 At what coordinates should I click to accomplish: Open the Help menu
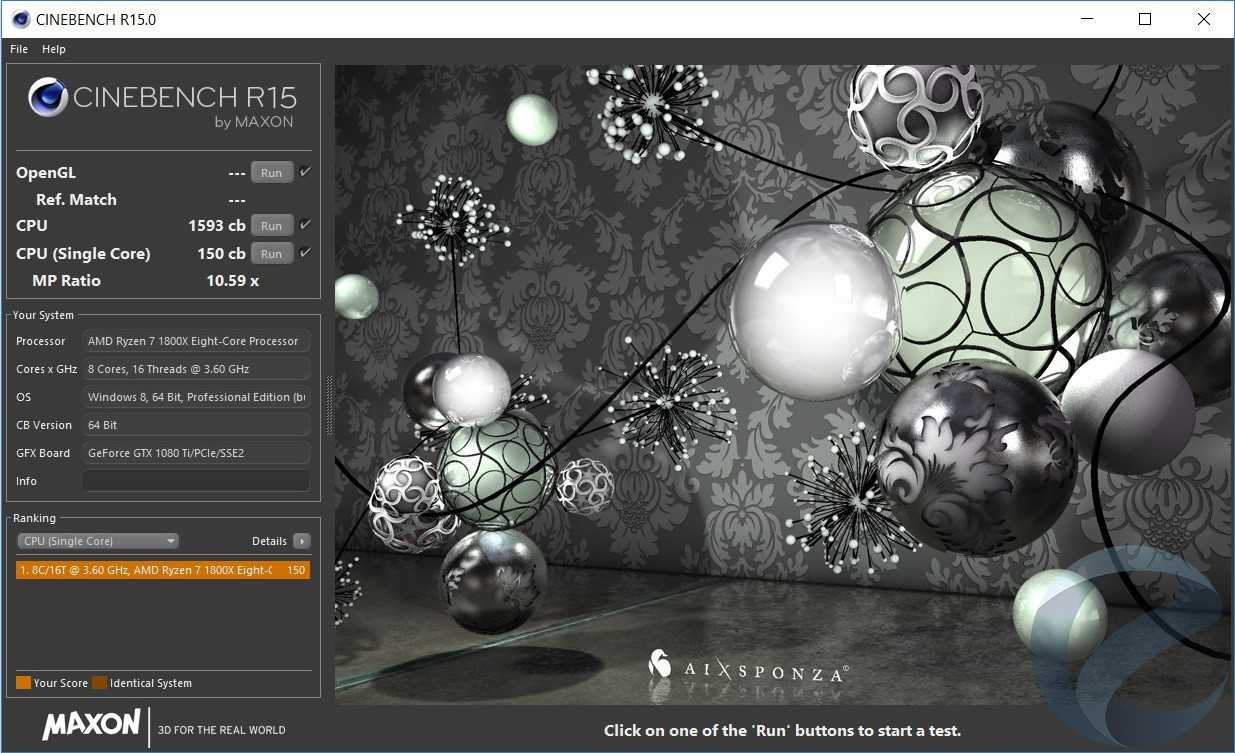coord(54,49)
